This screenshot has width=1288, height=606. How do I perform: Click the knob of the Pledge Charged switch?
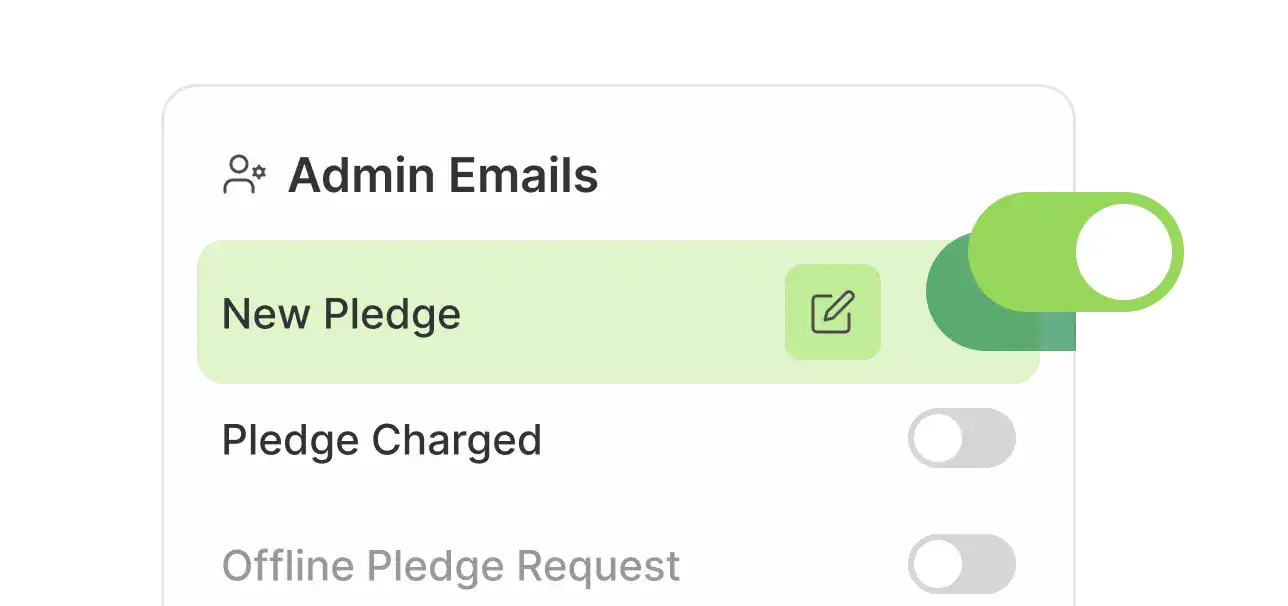(938, 438)
